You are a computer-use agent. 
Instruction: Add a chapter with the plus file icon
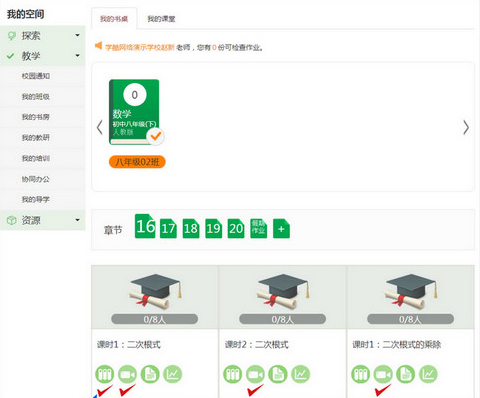[281, 228]
